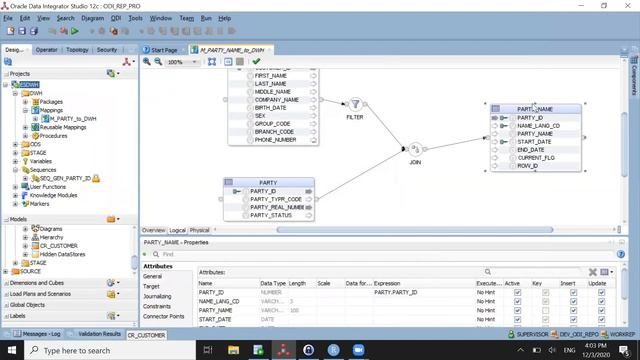This screenshot has width=640, height=360.
Task: Collapse the Sequences tree node
Action: 16,170
